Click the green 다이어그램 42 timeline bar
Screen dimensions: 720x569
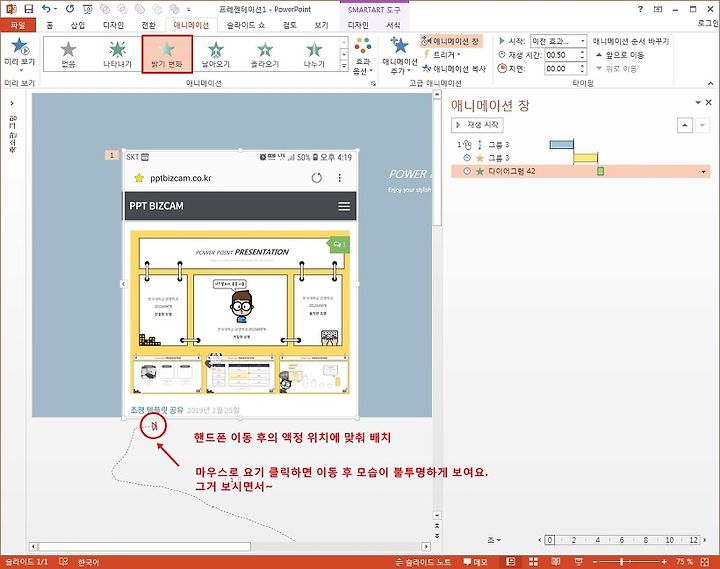pyautogui.click(x=600, y=171)
